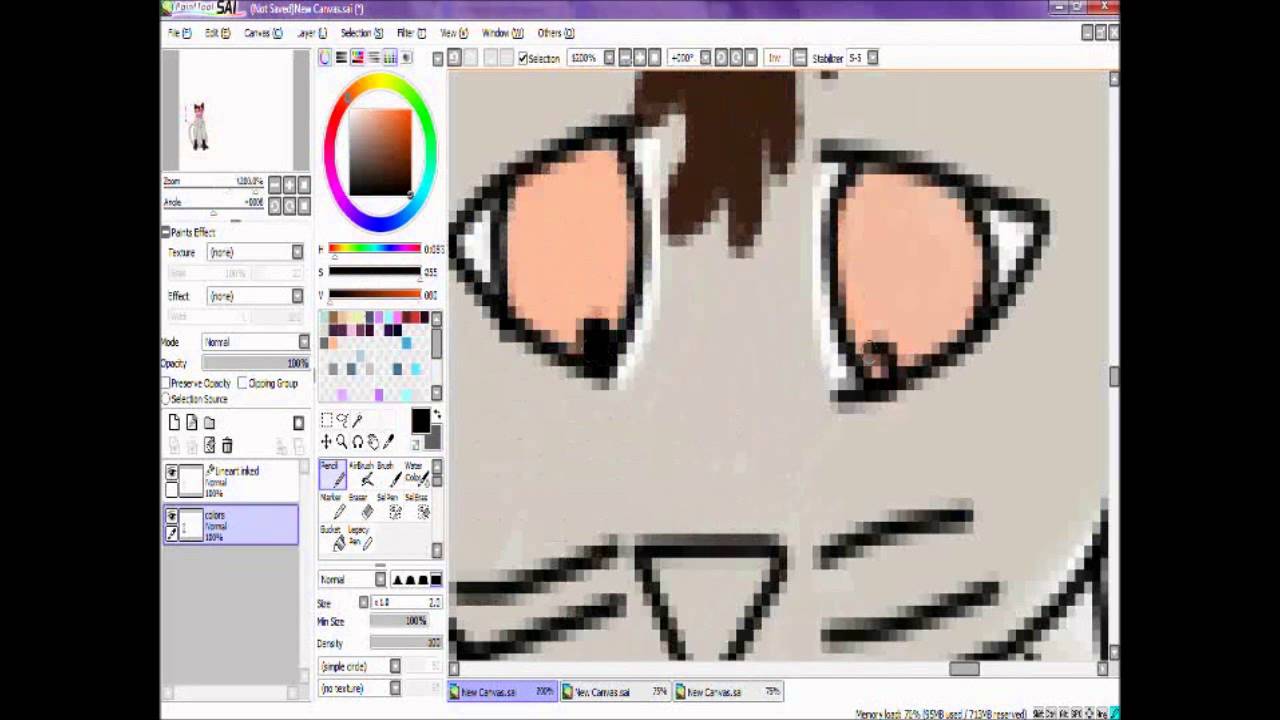Show the color wheel panel
This screenshot has width=1280, height=720.
click(325, 58)
